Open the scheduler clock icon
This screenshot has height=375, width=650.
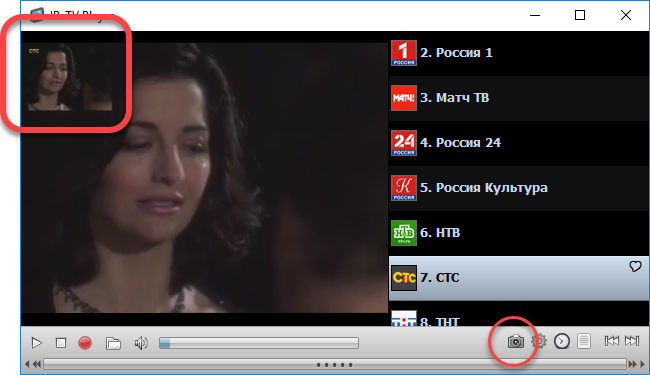pos(562,341)
